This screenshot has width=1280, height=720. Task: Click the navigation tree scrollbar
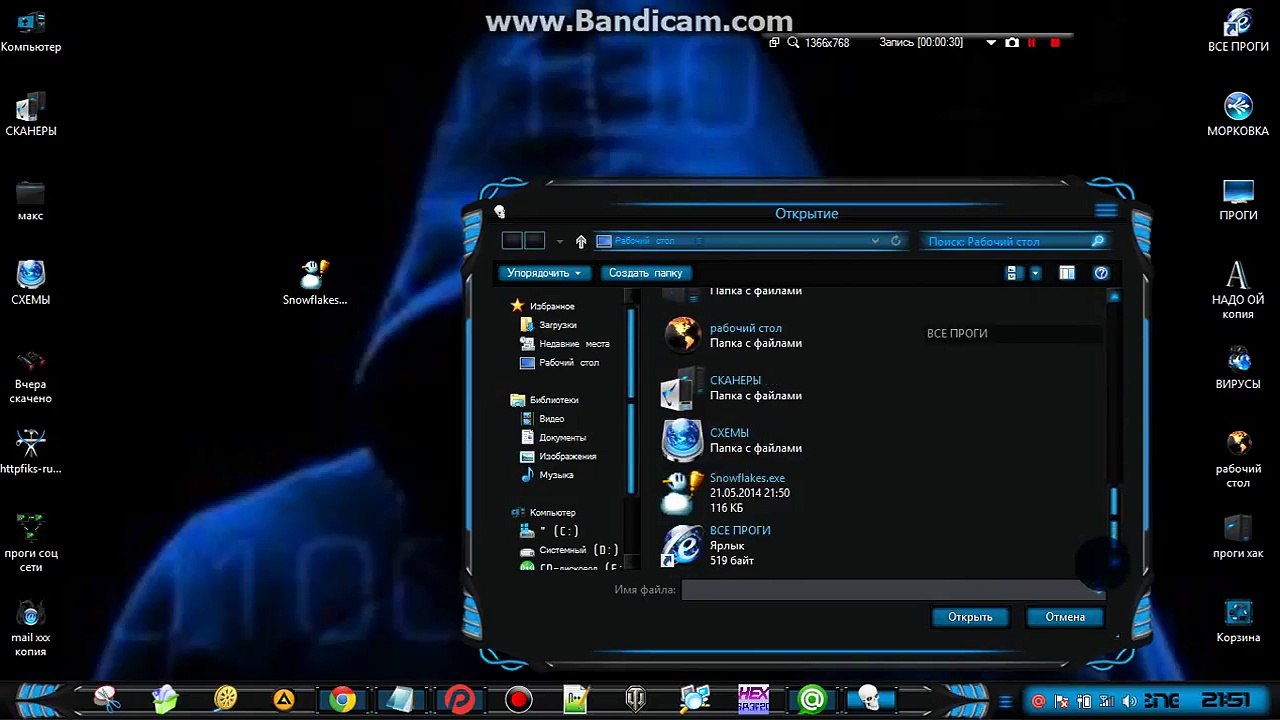pos(631,400)
